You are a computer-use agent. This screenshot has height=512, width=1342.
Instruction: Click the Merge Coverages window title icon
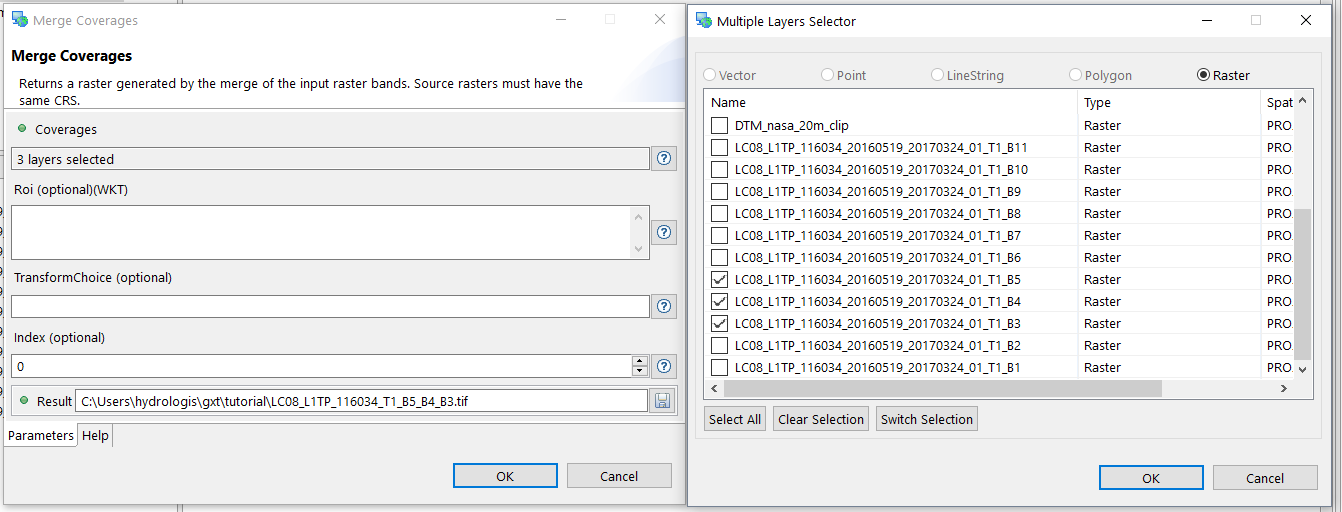[19, 20]
